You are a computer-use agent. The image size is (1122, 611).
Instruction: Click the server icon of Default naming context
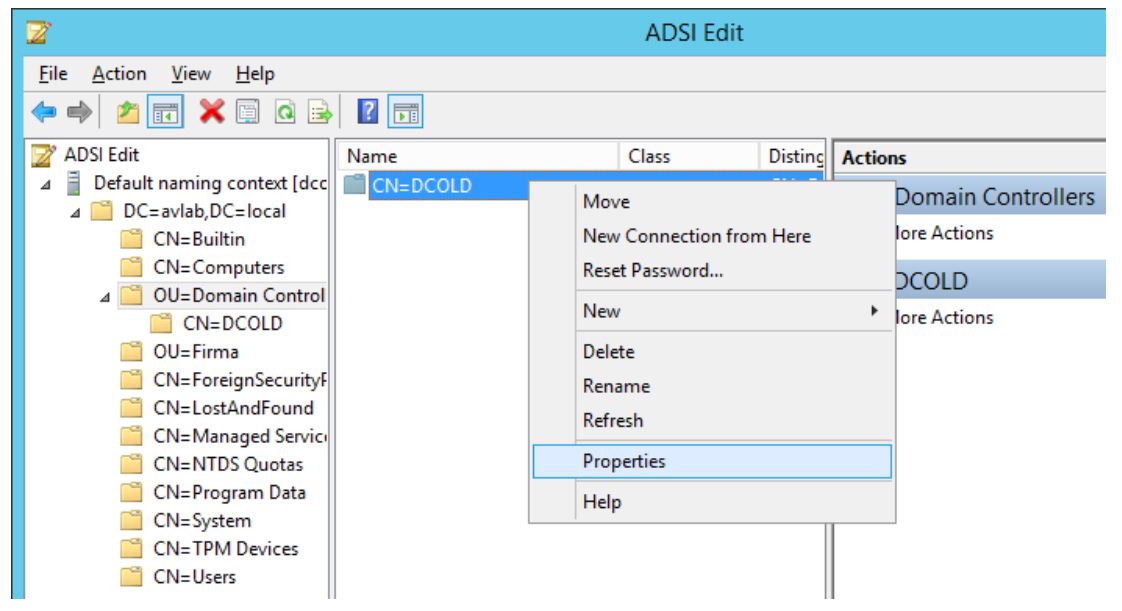73,183
